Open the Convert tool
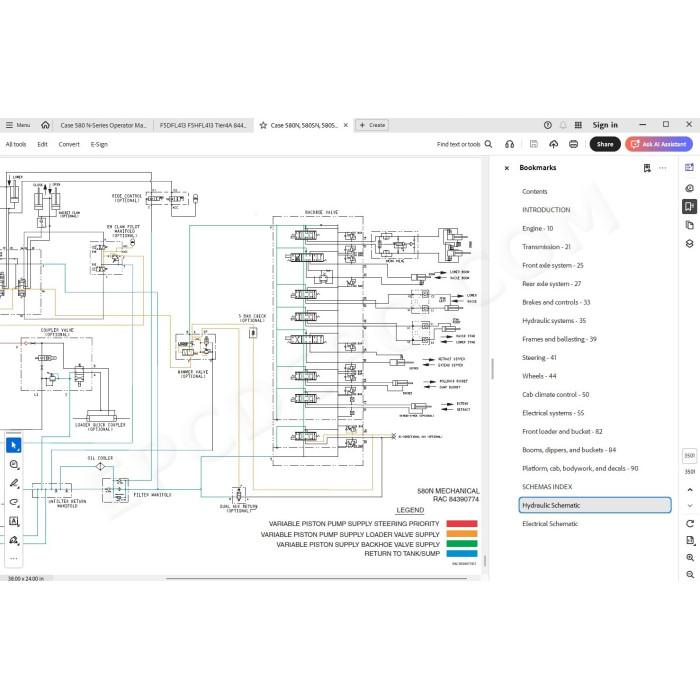 click(69, 144)
